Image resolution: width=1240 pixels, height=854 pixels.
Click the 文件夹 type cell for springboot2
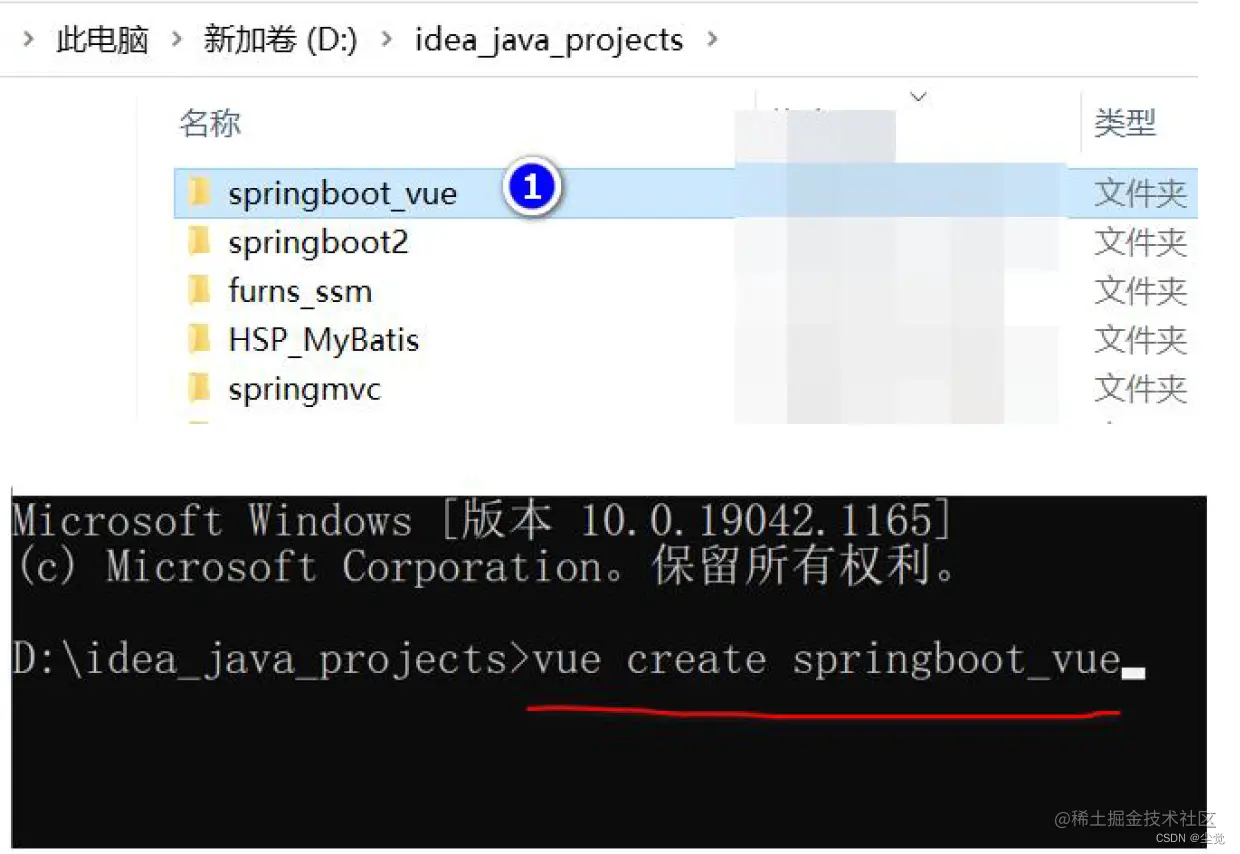[x=1140, y=242]
